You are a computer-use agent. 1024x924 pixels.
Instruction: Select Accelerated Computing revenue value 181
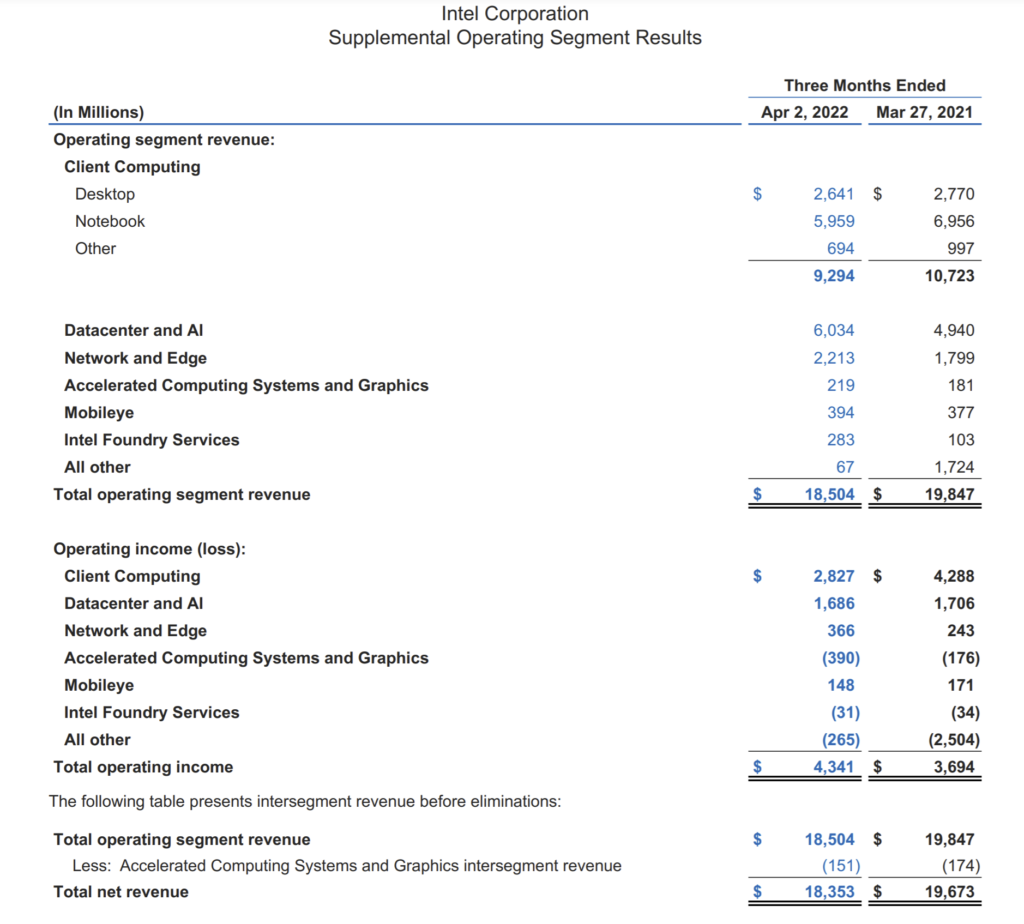click(961, 385)
